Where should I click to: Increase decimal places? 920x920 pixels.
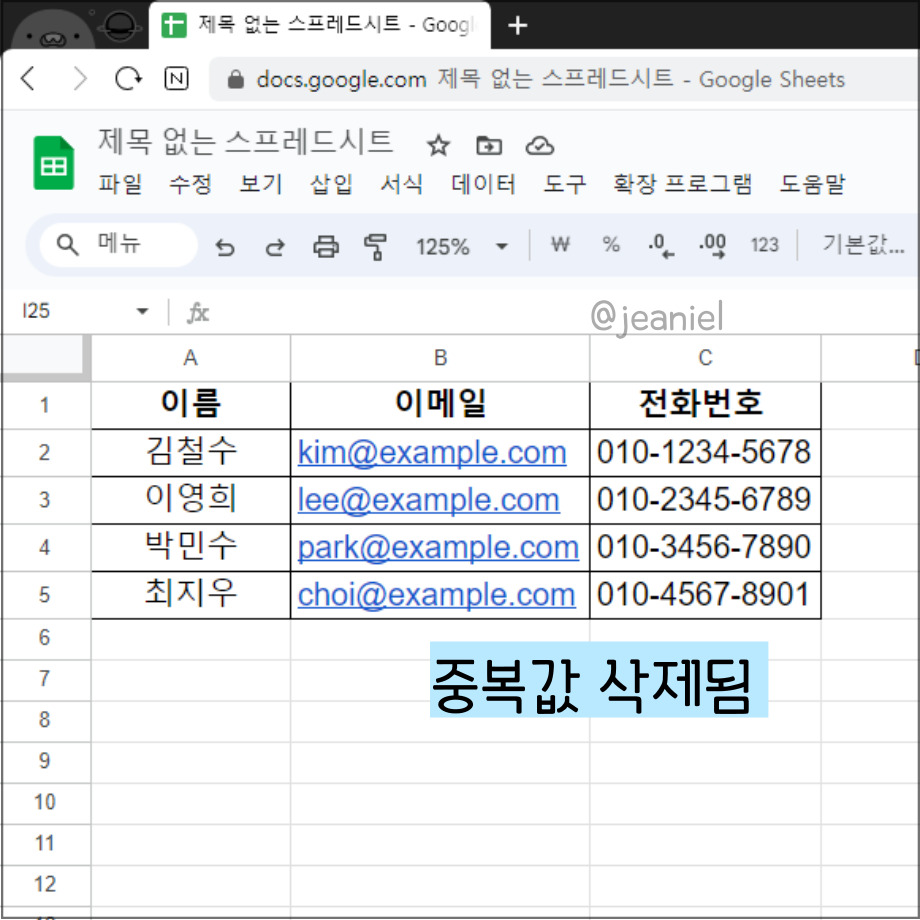(712, 245)
